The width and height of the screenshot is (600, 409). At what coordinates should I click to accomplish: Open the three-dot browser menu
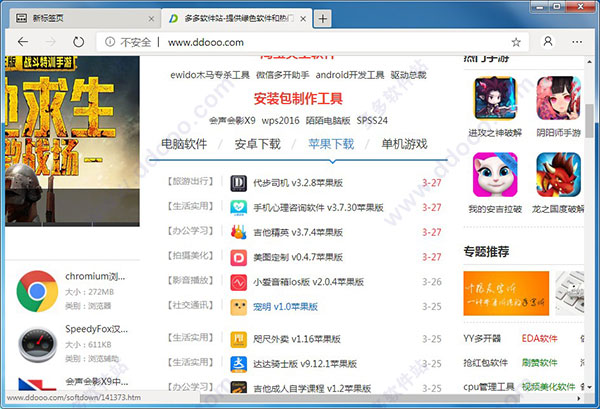pos(577,42)
